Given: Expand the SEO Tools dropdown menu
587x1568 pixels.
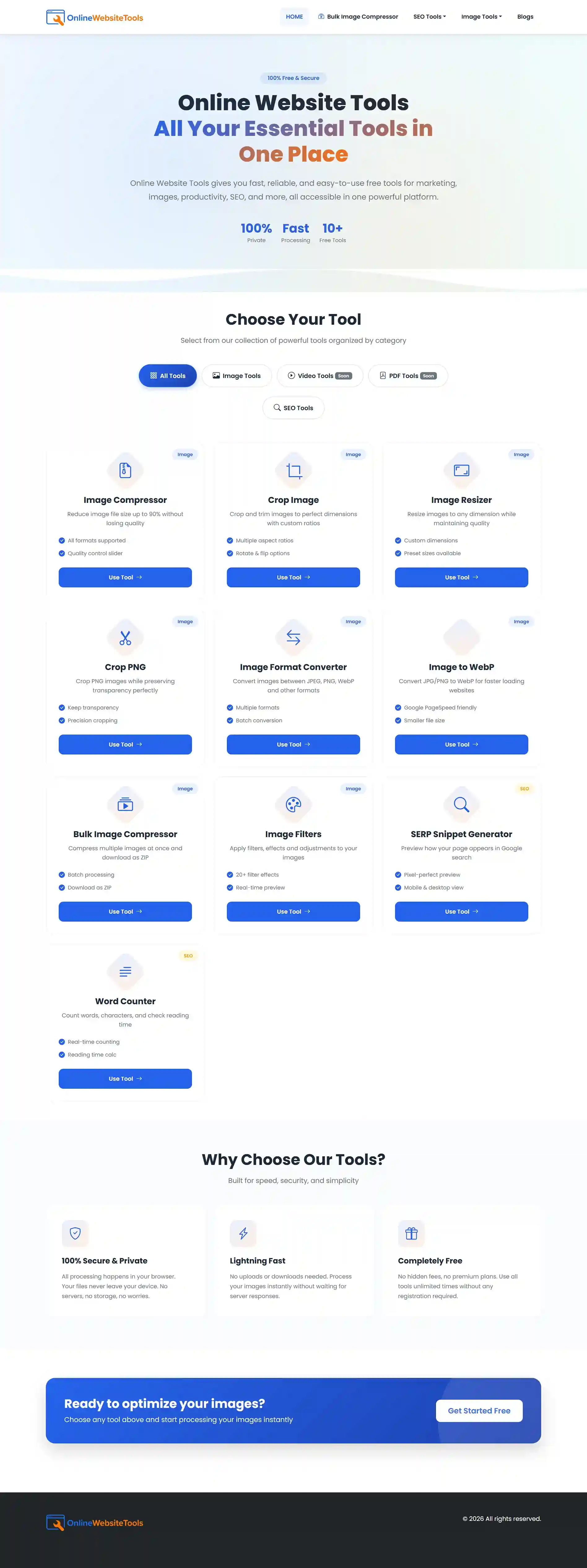Looking at the screenshot, I should [429, 17].
